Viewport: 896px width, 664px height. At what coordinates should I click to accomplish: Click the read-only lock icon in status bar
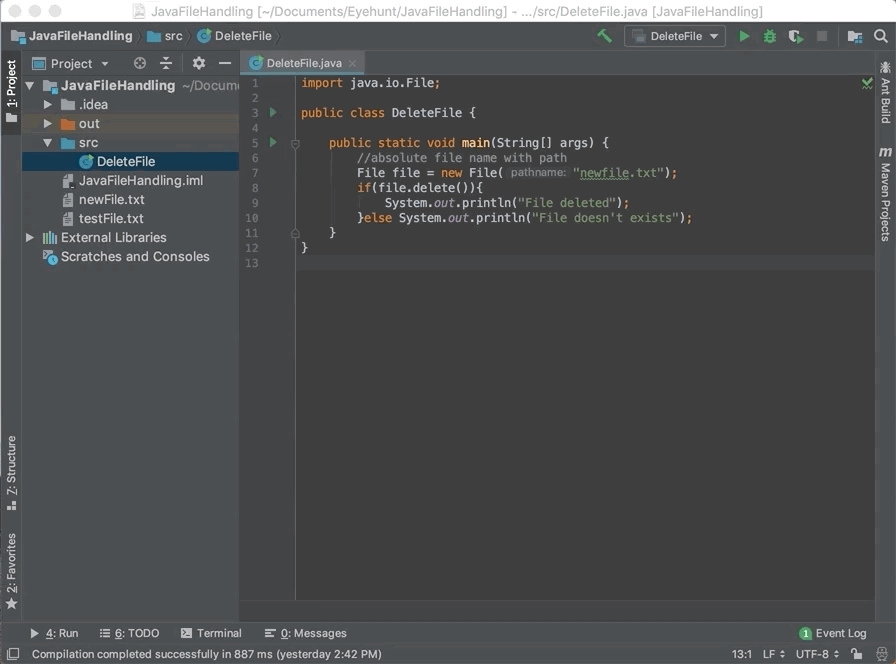(x=856, y=654)
